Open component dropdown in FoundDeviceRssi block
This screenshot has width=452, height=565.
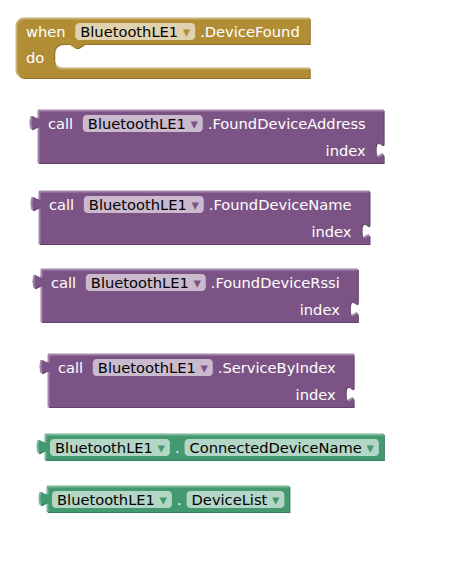pos(146,283)
